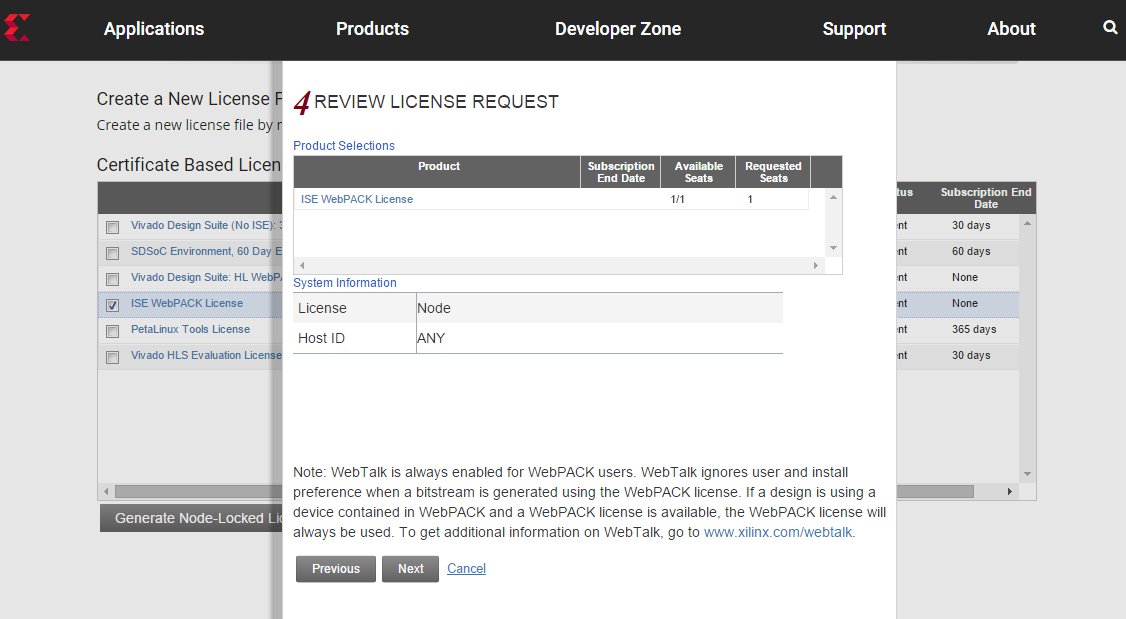Viewport: 1126px width, 619px height.
Task: Open the Support menu
Action: coord(854,29)
